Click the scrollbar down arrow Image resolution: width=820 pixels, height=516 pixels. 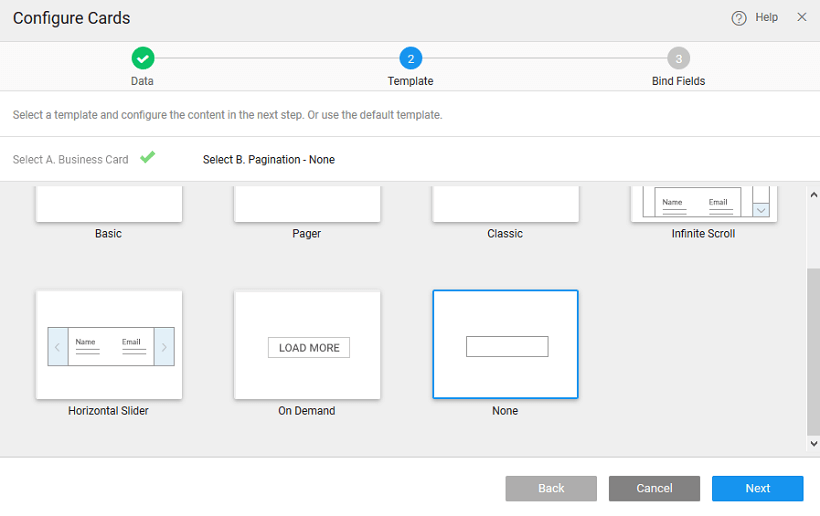coord(812,443)
